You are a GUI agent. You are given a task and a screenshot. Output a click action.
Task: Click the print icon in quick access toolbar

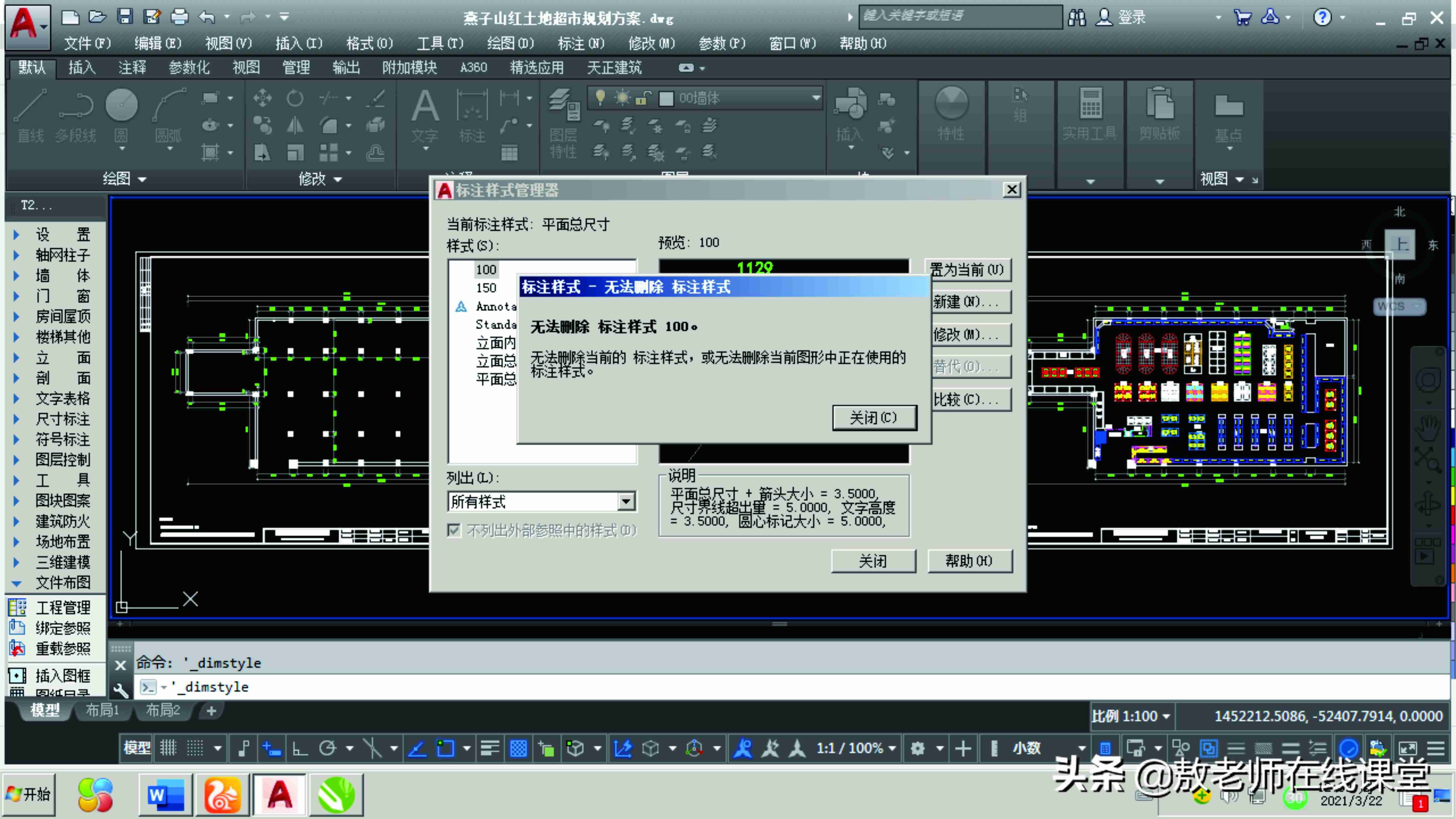pos(179,17)
